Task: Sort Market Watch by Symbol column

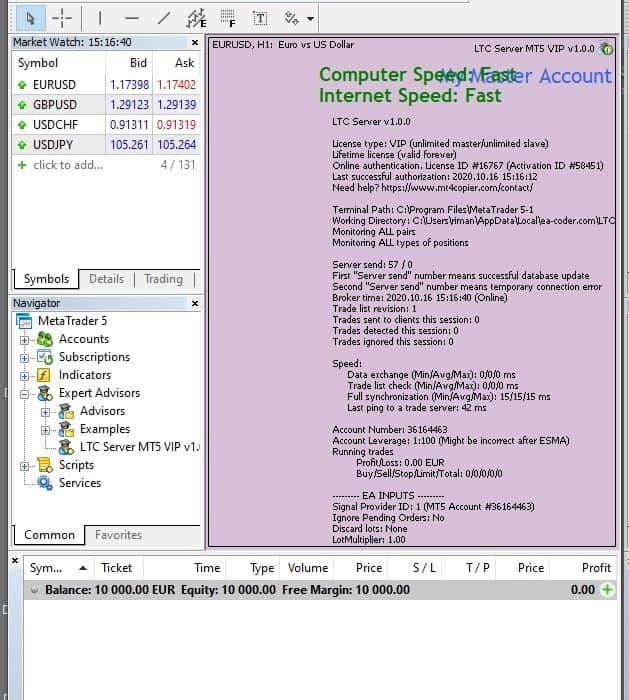Action: click(x=59, y=63)
